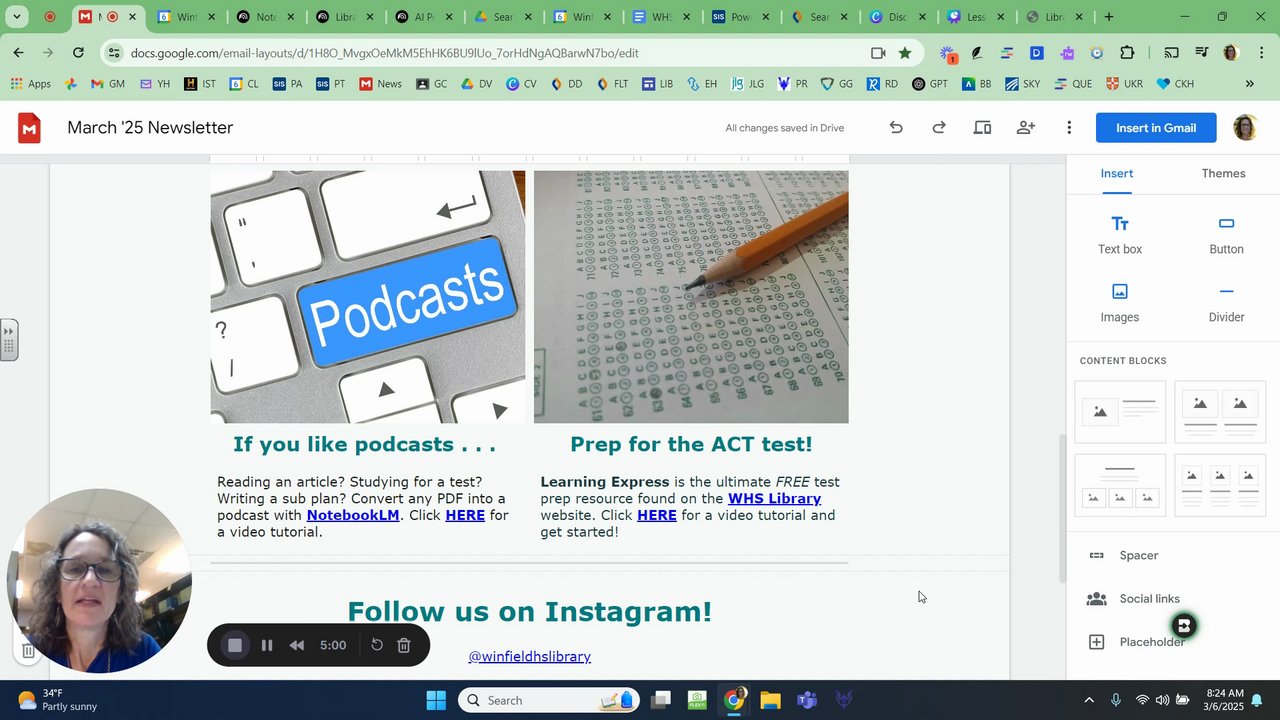Click HERE link under podcasts section

click(x=465, y=515)
